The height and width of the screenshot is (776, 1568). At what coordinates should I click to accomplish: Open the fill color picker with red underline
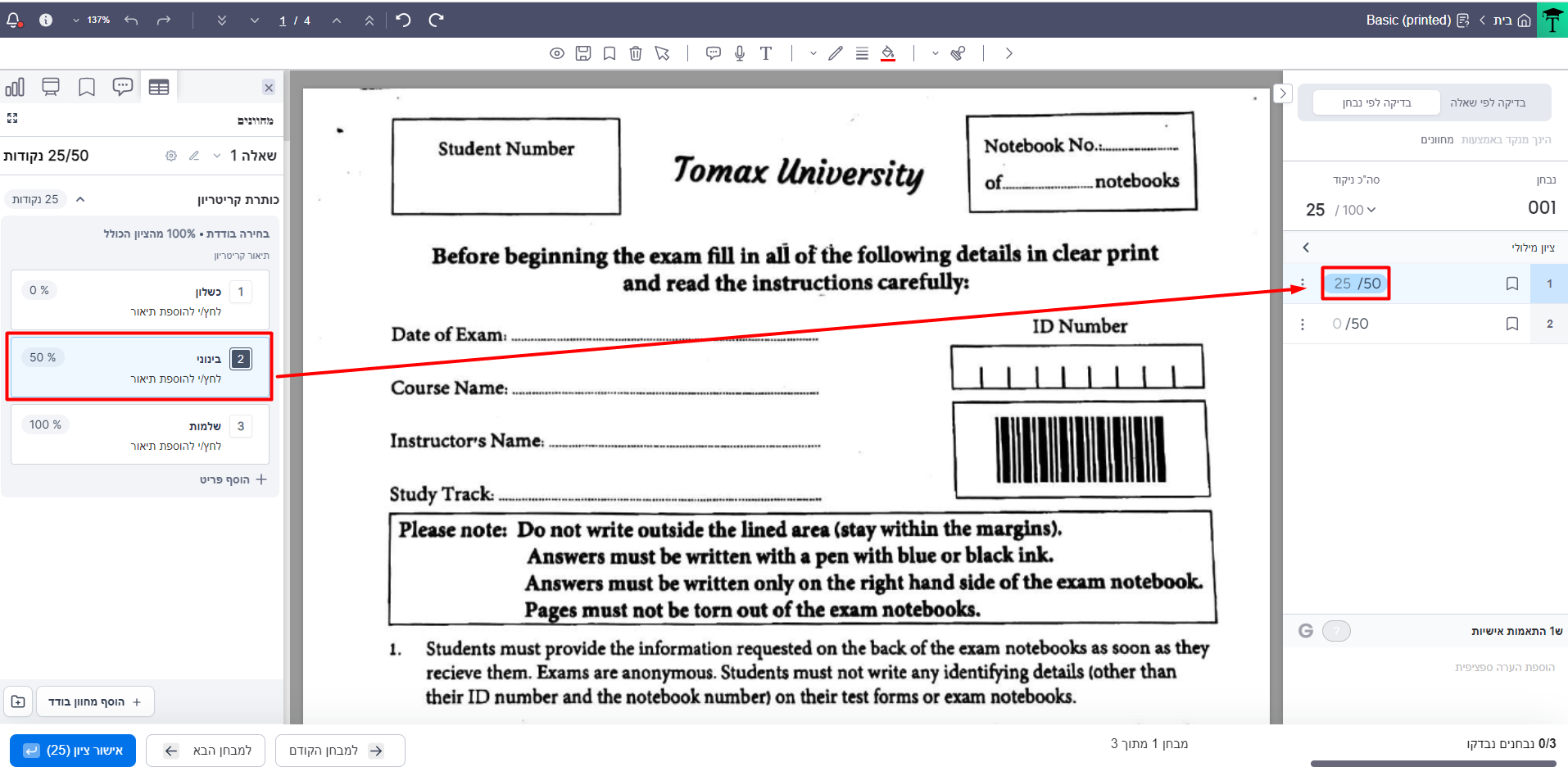pyautogui.click(x=888, y=53)
